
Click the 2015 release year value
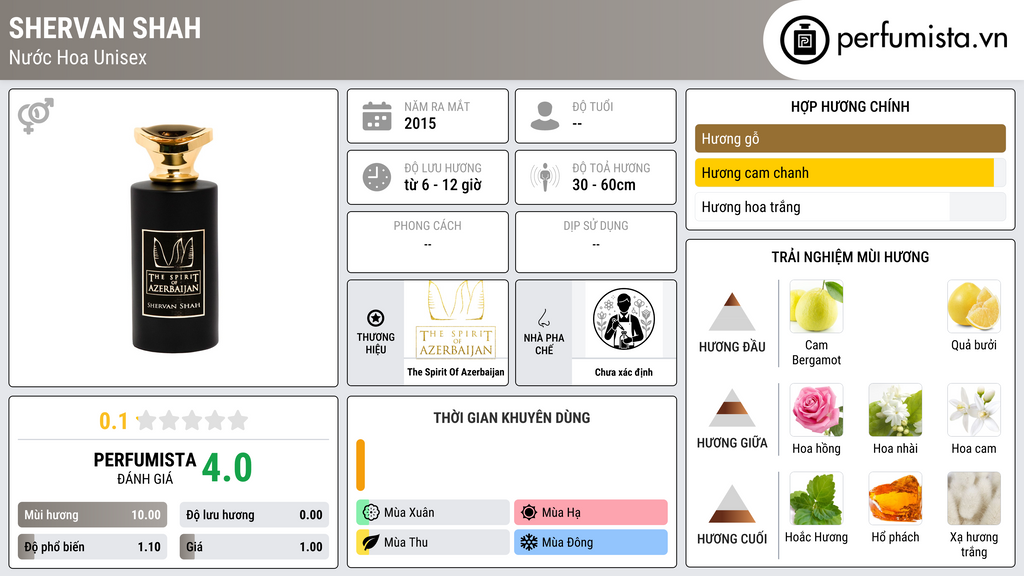coord(420,123)
